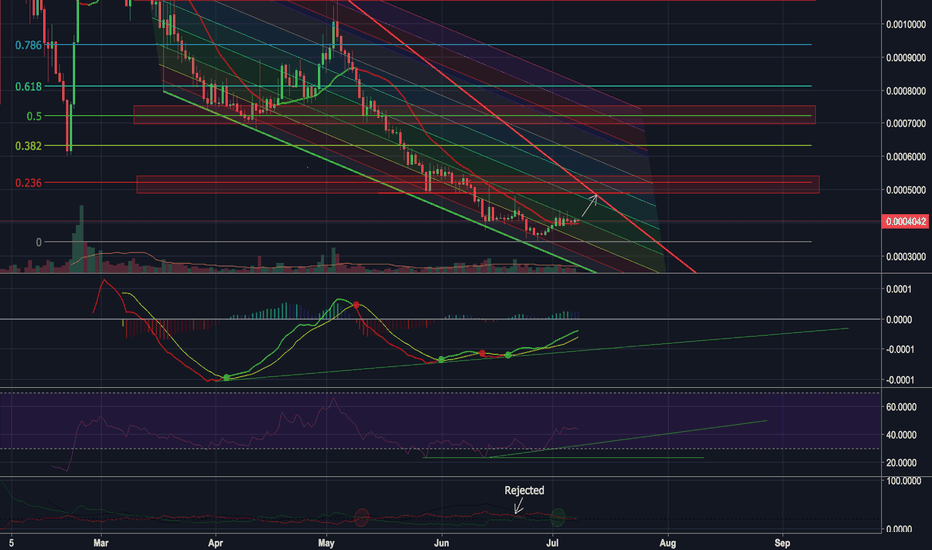Click the 0.0006000 price axis value

coord(906,157)
